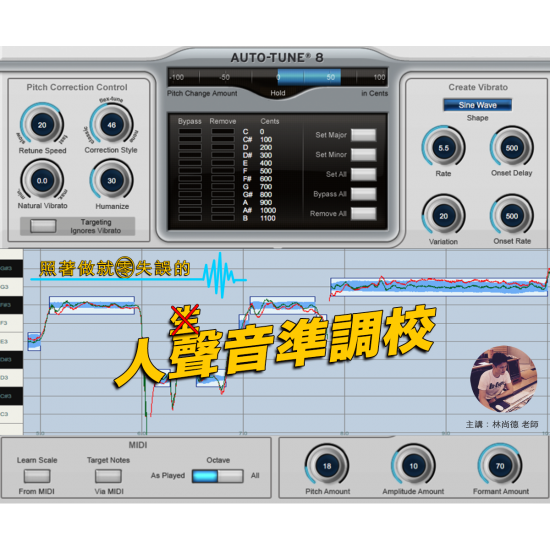Click the Pitch Change Amount meter
Viewport: 550px width, 550px height.
pyautogui.click(x=277, y=77)
